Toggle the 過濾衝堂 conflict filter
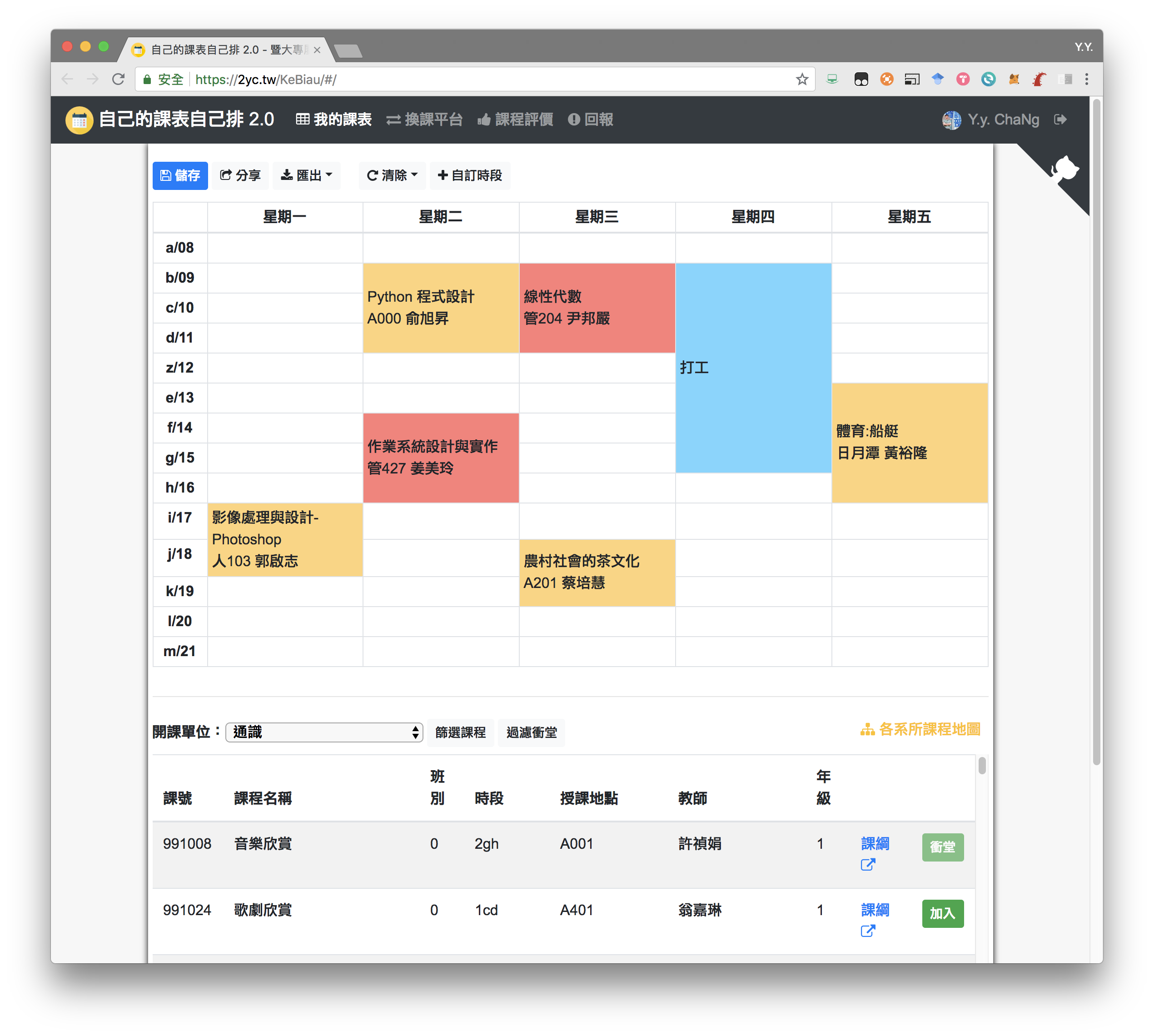The image size is (1154, 1036). click(531, 732)
